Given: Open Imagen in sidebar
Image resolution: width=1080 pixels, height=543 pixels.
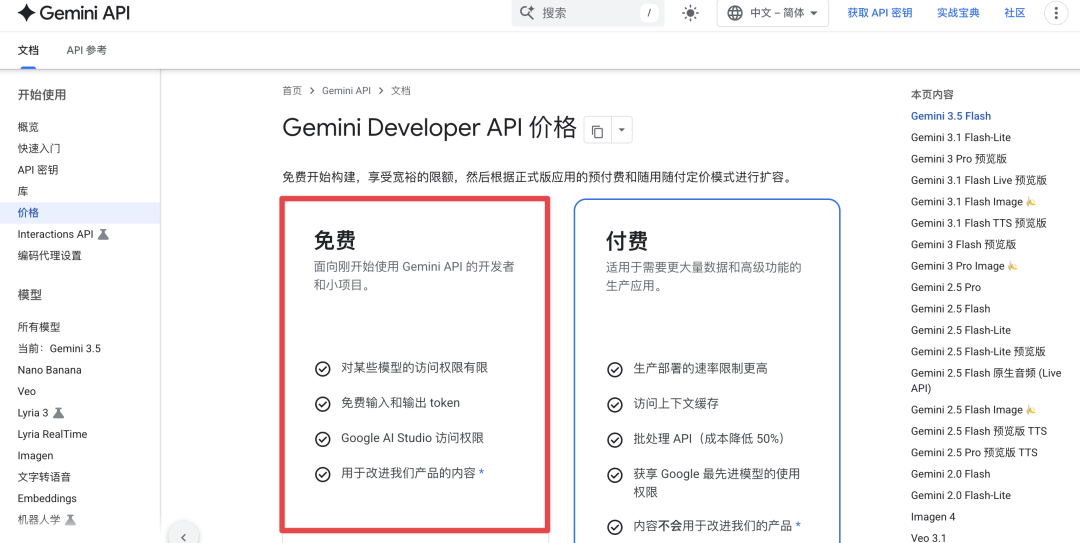Looking at the screenshot, I should click(x=35, y=455).
